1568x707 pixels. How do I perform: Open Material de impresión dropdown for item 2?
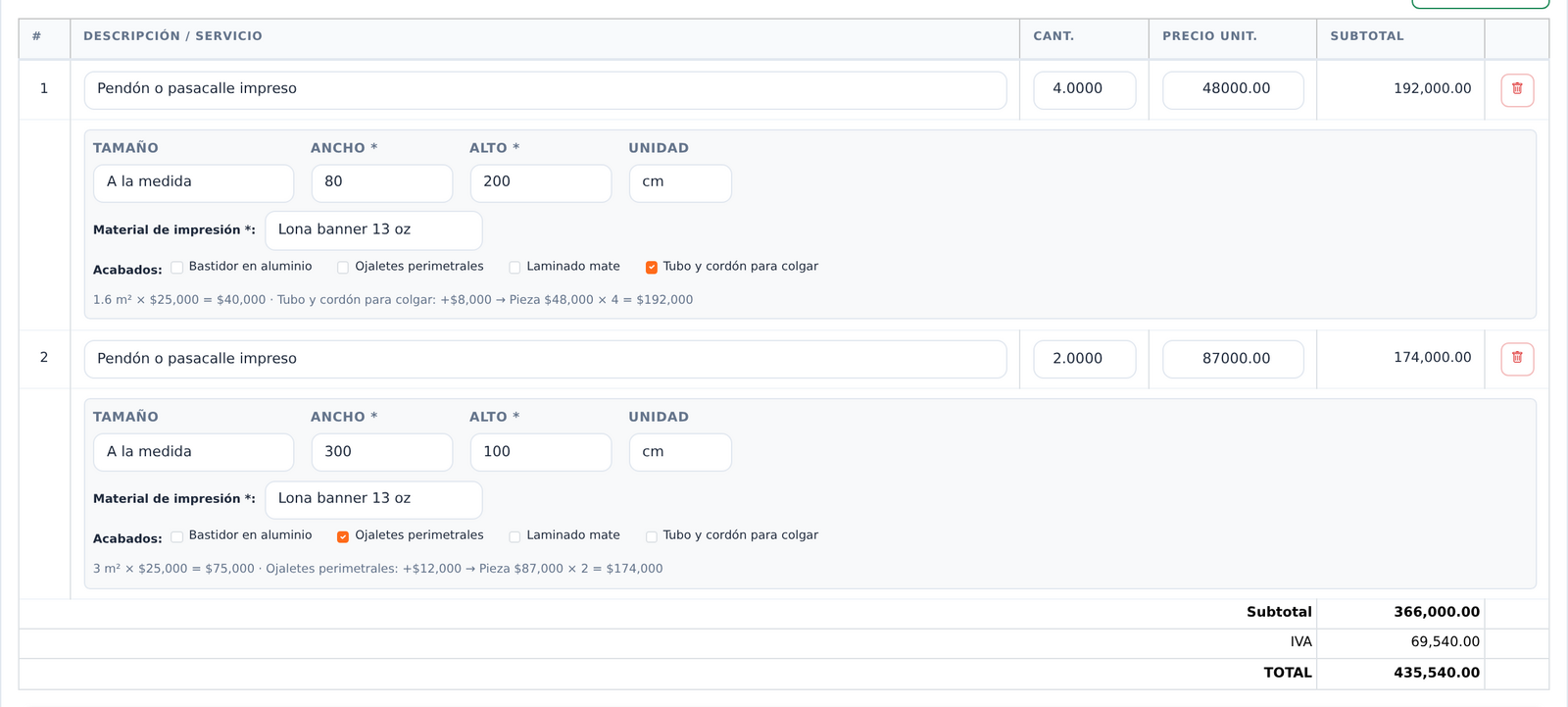click(x=373, y=499)
